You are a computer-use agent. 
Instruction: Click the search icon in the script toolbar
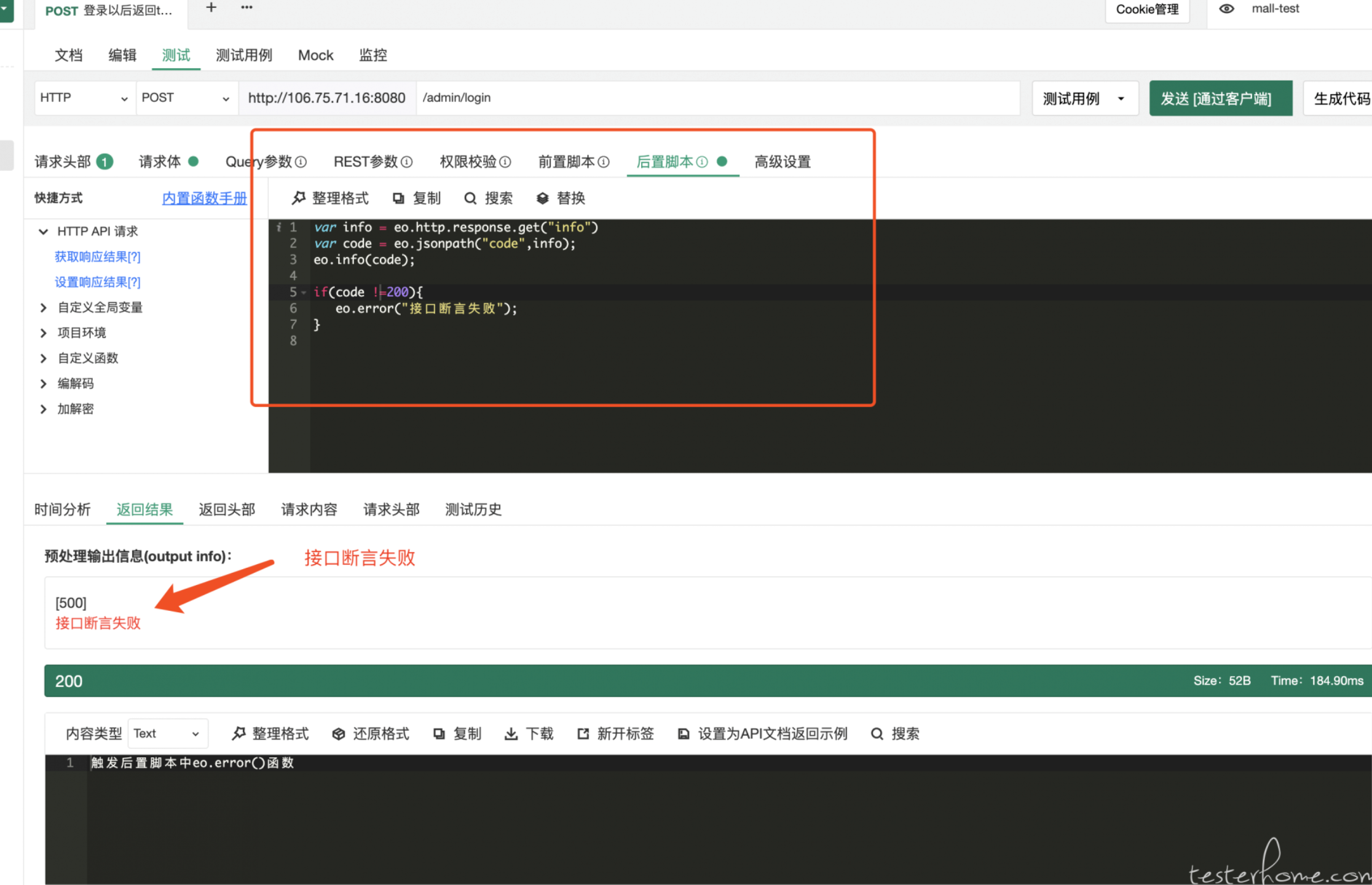(470, 198)
